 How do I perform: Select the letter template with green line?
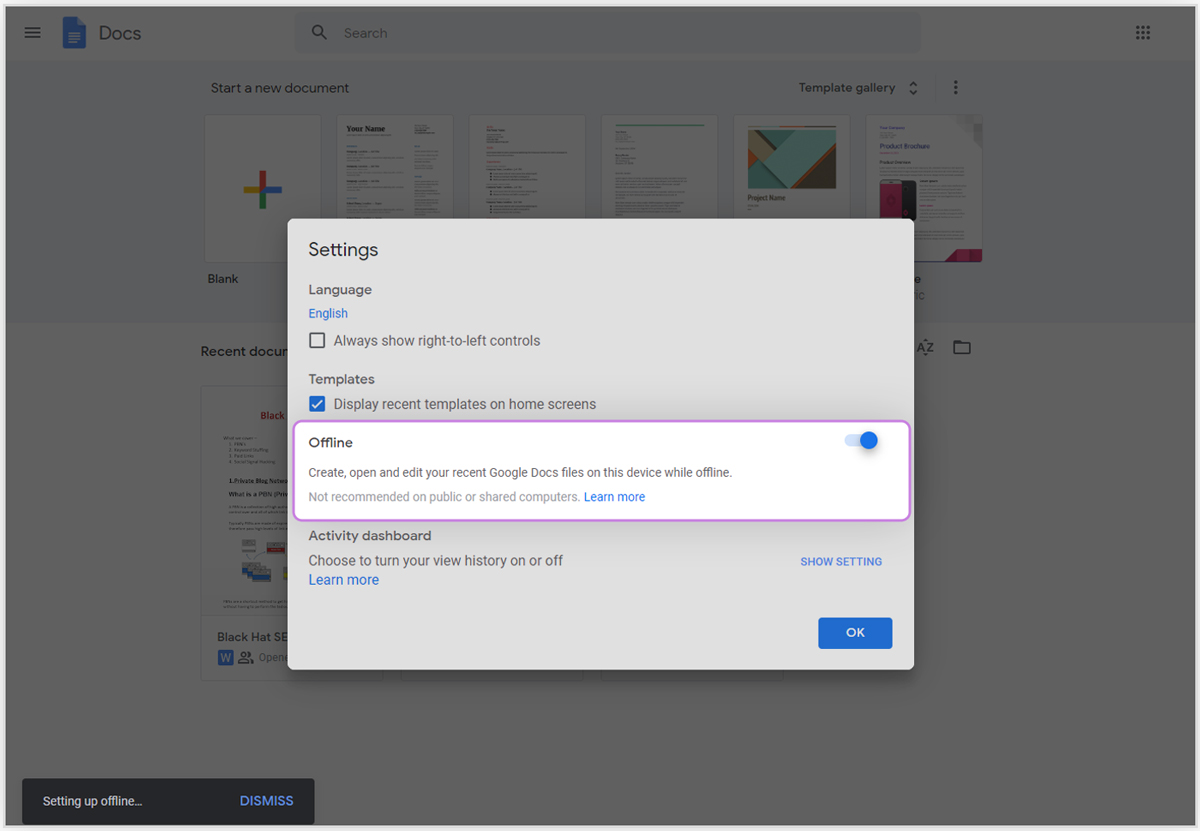(659, 166)
